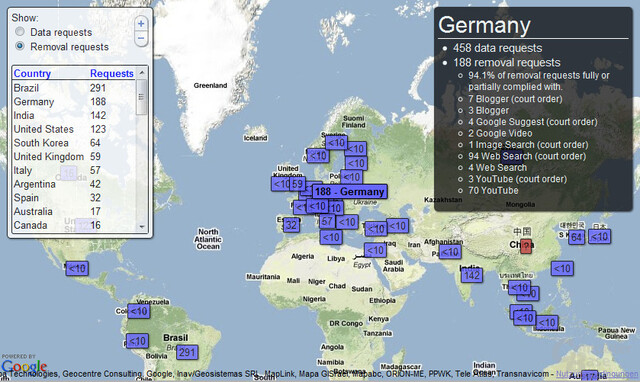Click the <10 marker over Finland
Screen dimensions: 640x382
(x=355, y=149)
